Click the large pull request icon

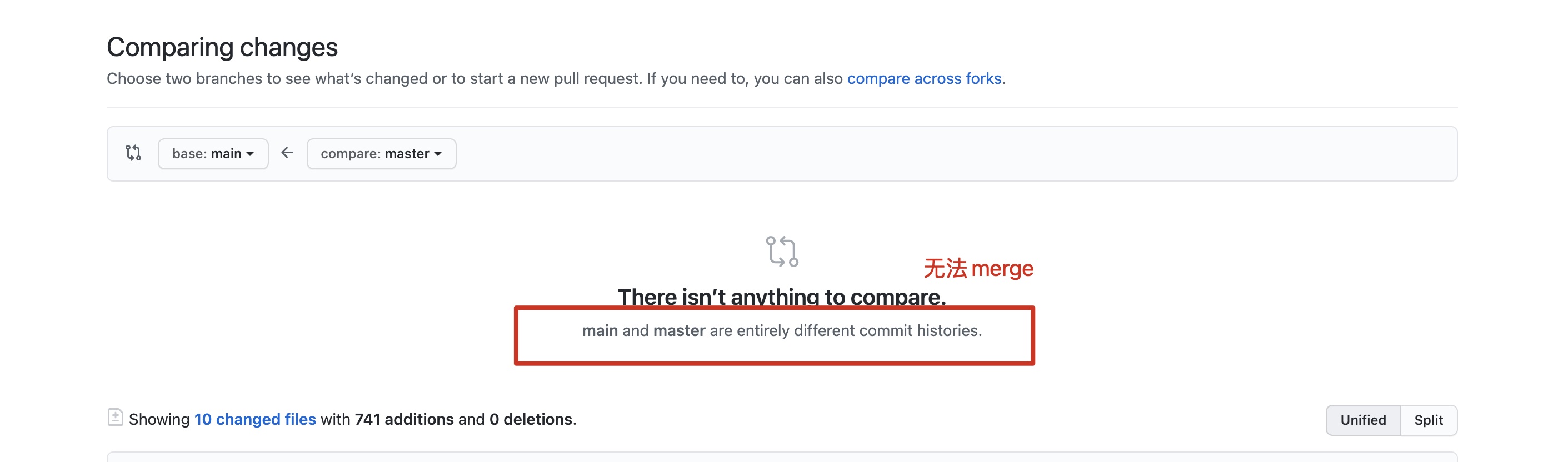(782, 252)
